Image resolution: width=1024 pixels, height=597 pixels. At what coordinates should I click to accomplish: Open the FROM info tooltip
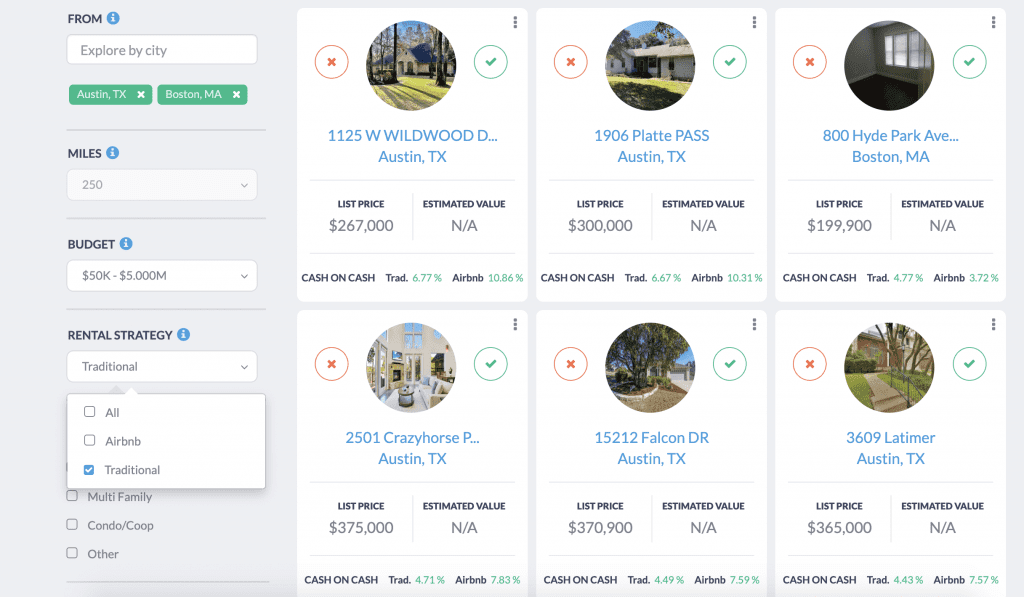pyautogui.click(x=111, y=17)
